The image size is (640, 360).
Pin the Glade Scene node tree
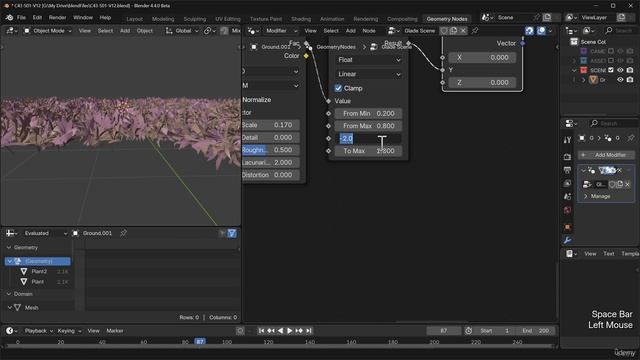(475, 31)
